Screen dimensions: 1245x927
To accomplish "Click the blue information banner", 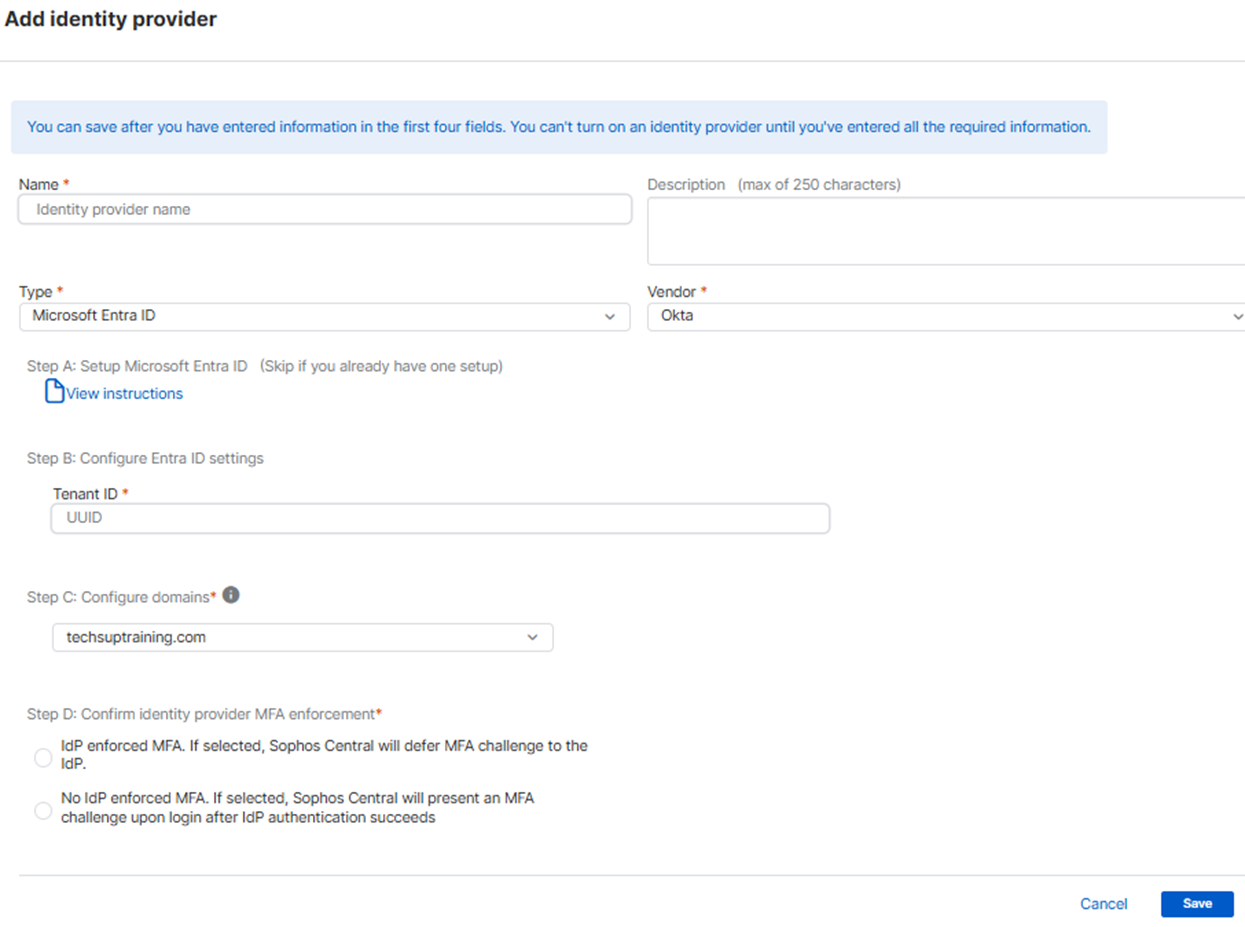I will [559, 127].
